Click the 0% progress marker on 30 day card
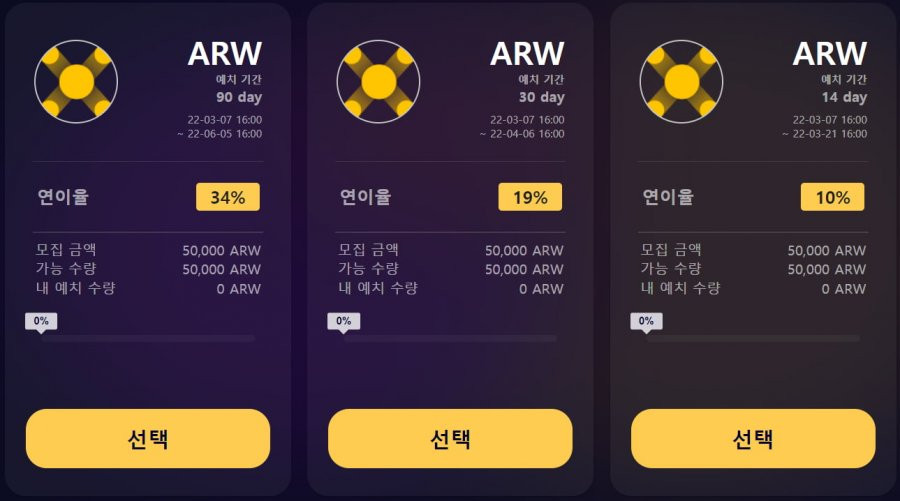This screenshot has height=501, width=900. [343, 322]
